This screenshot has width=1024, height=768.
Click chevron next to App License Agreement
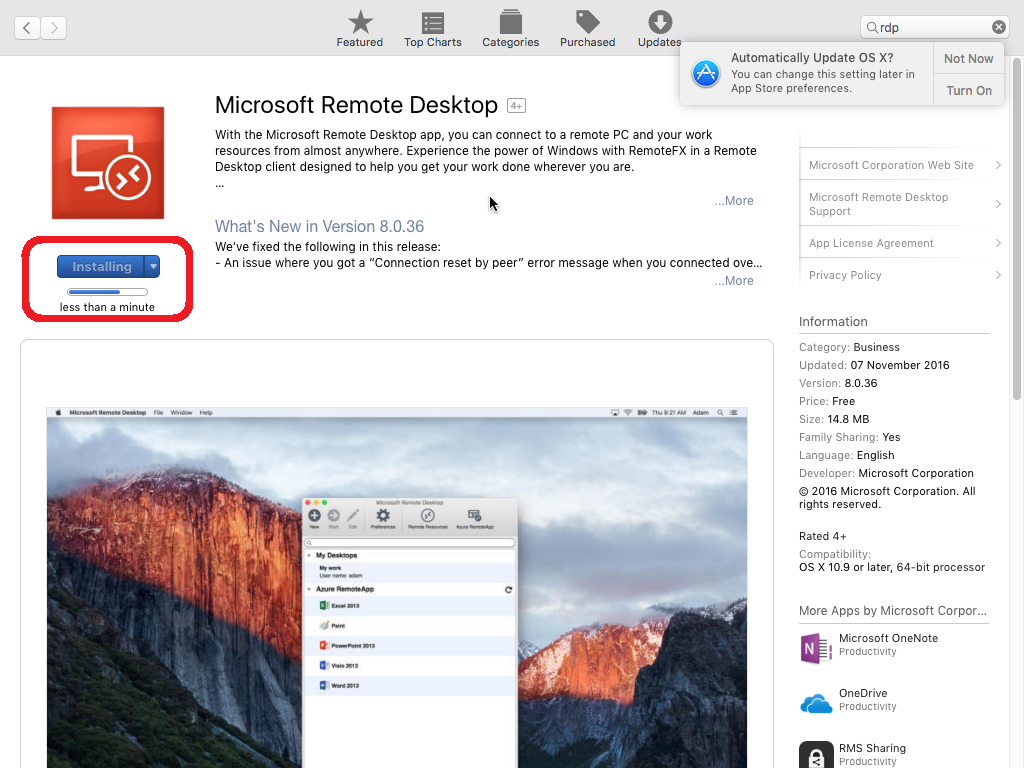pyautogui.click(x=997, y=243)
